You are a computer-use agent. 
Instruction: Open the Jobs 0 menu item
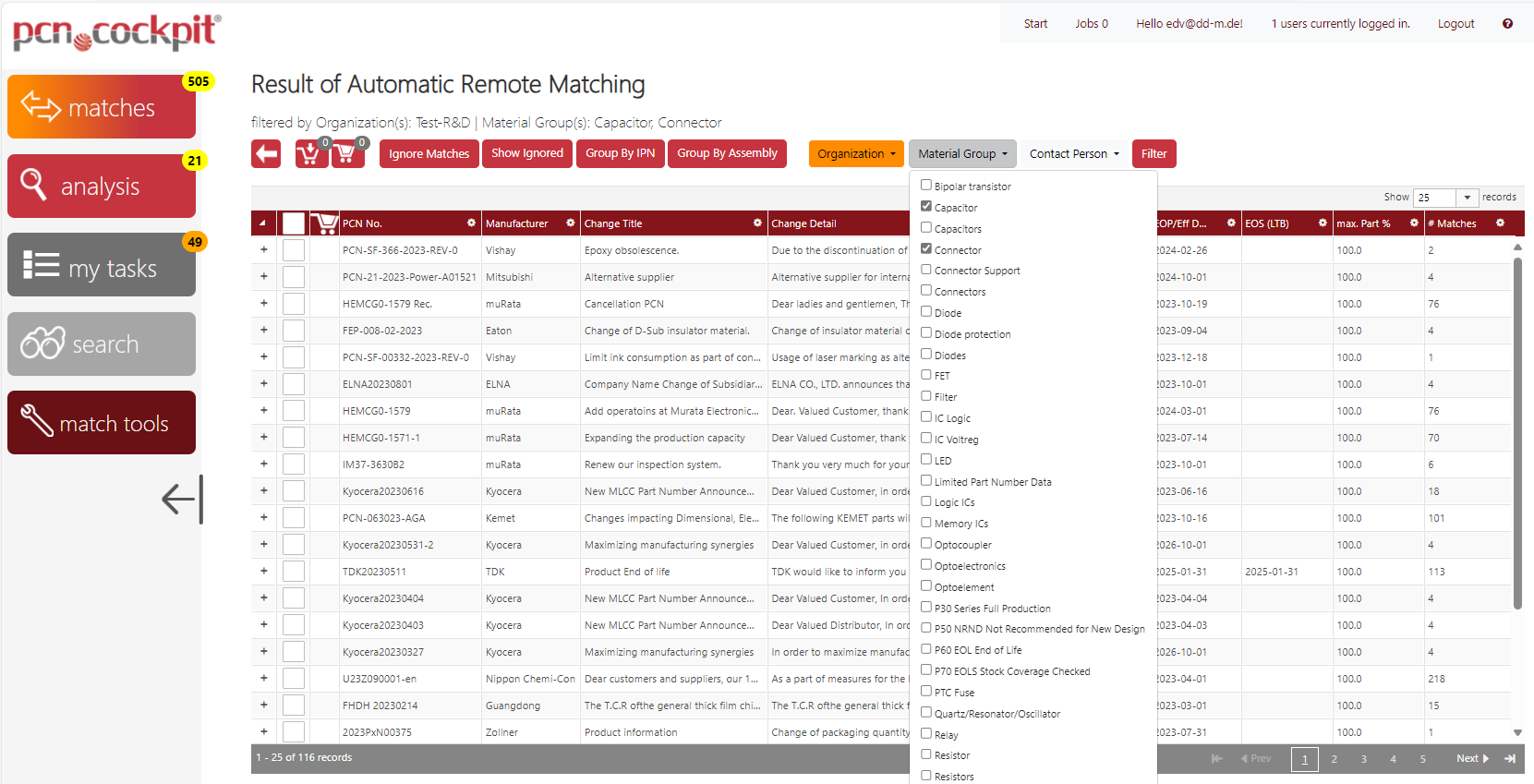[1092, 24]
